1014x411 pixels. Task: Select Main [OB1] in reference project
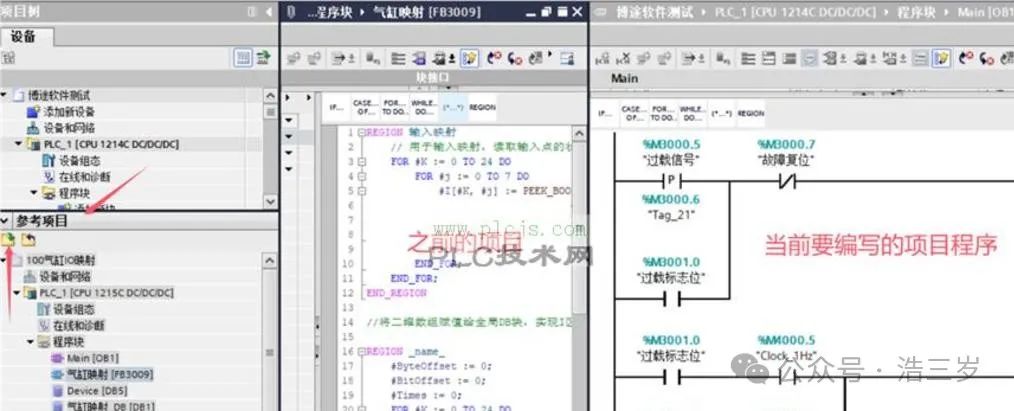pyautogui.click(x=93, y=357)
